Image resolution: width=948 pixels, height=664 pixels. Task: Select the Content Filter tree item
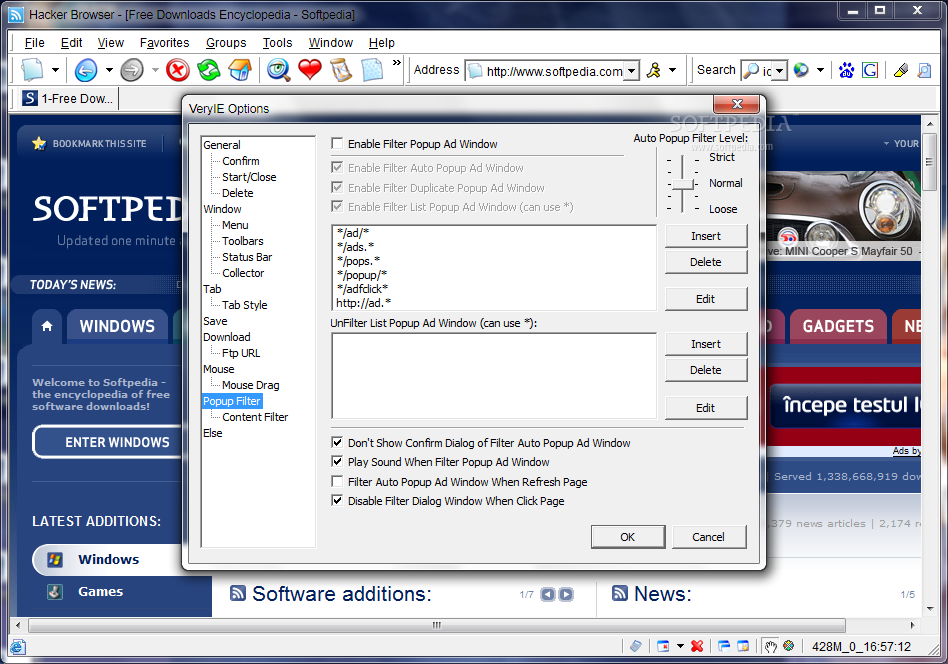[x=255, y=417]
